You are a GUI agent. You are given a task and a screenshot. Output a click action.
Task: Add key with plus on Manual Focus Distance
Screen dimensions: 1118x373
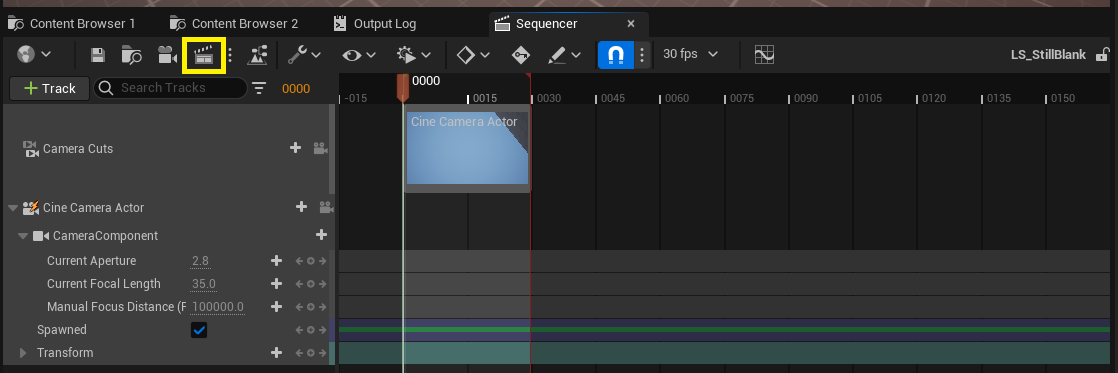click(277, 307)
